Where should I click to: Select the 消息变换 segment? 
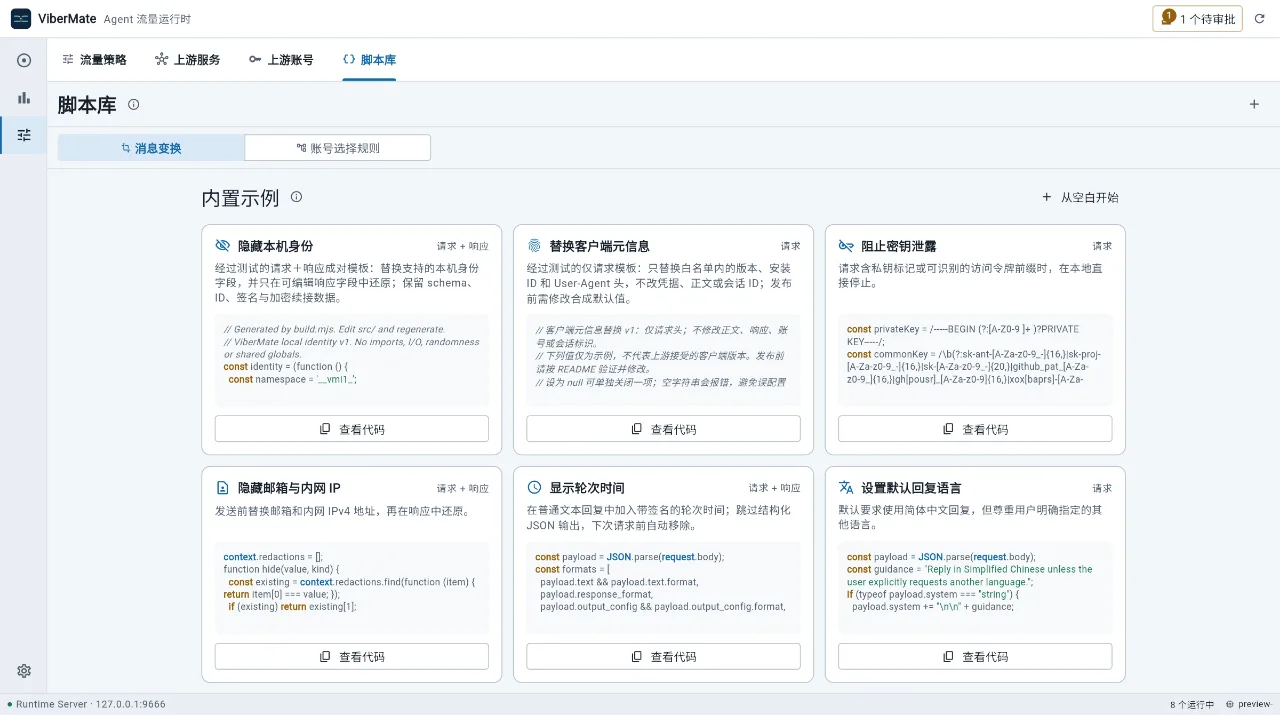click(151, 148)
